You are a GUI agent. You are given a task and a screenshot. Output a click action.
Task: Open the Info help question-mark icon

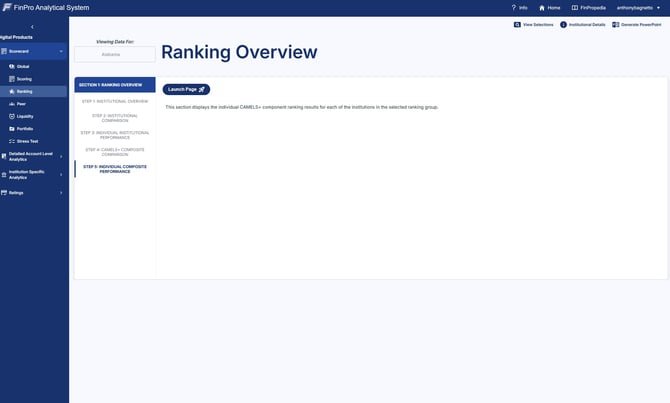click(514, 8)
